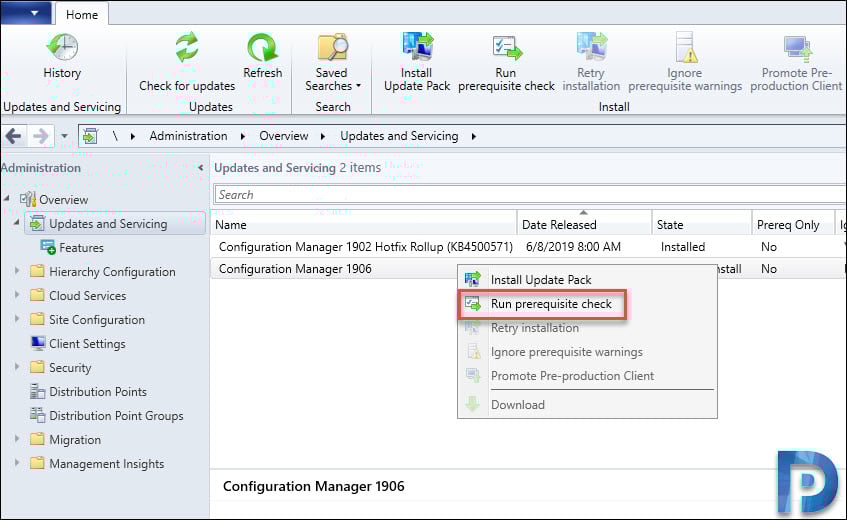Click Run prerequisite check in the ribbon
The height and width of the screenshot is (520, 847).
click(x=506, y=63)
